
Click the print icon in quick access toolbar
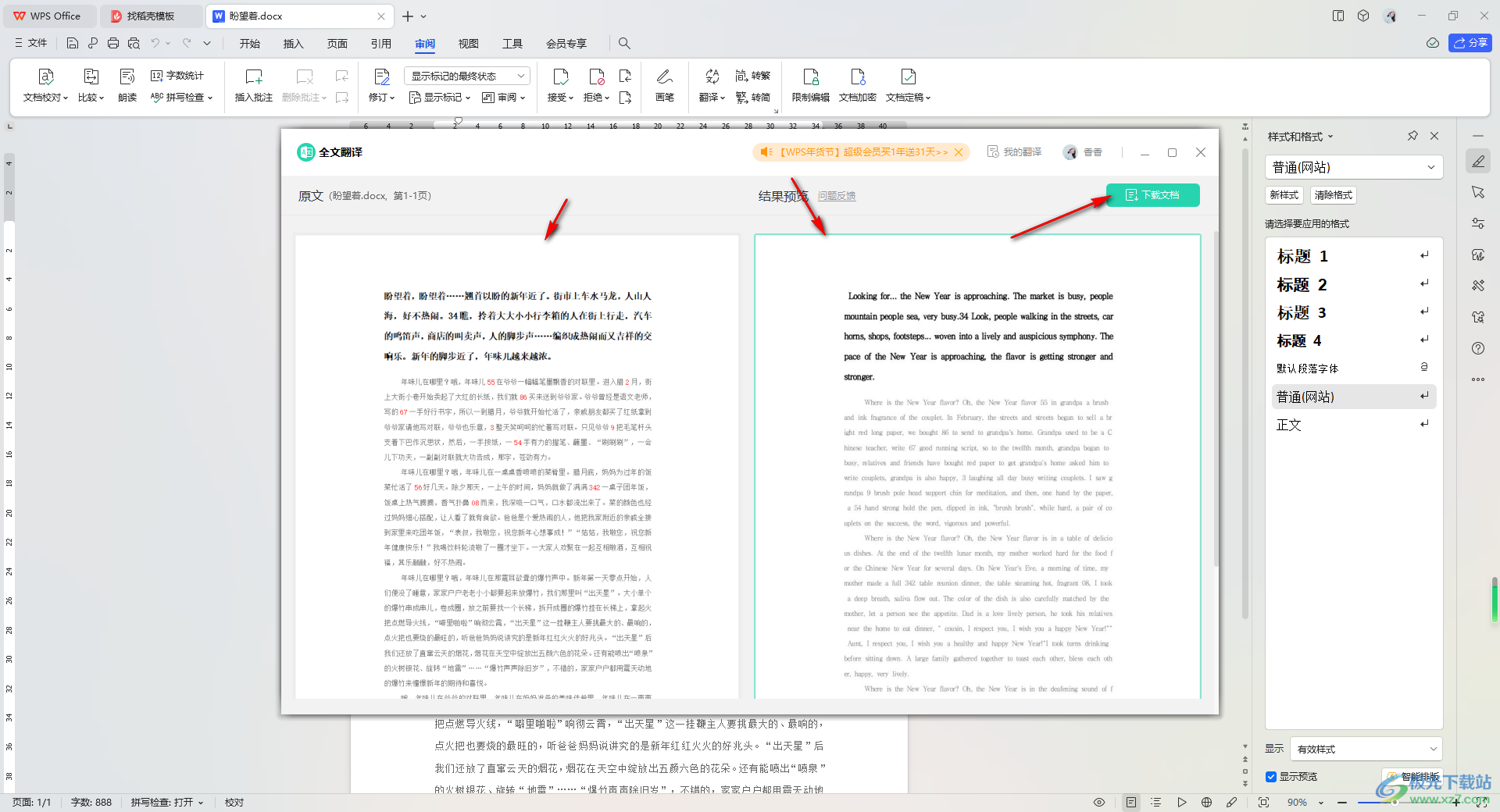coord(113,43)
